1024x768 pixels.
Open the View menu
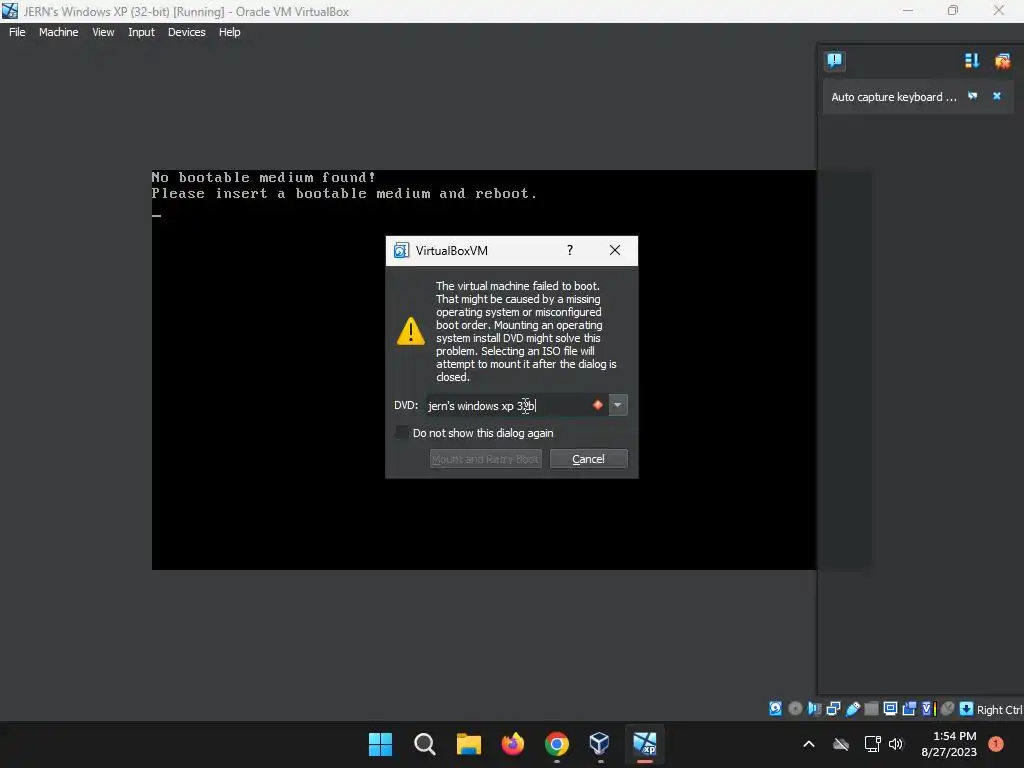[103, 32]
